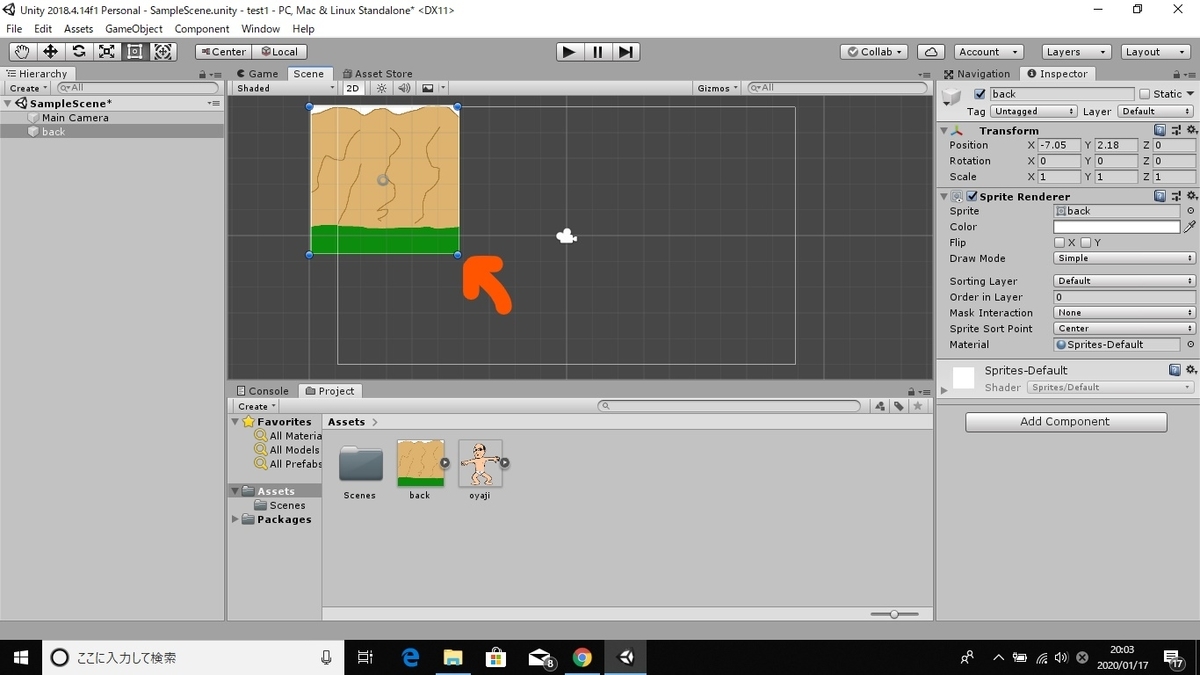The height and width of the screenshot is (675, 1200).
Task: Open the Collab button
Action: point(874,52)
